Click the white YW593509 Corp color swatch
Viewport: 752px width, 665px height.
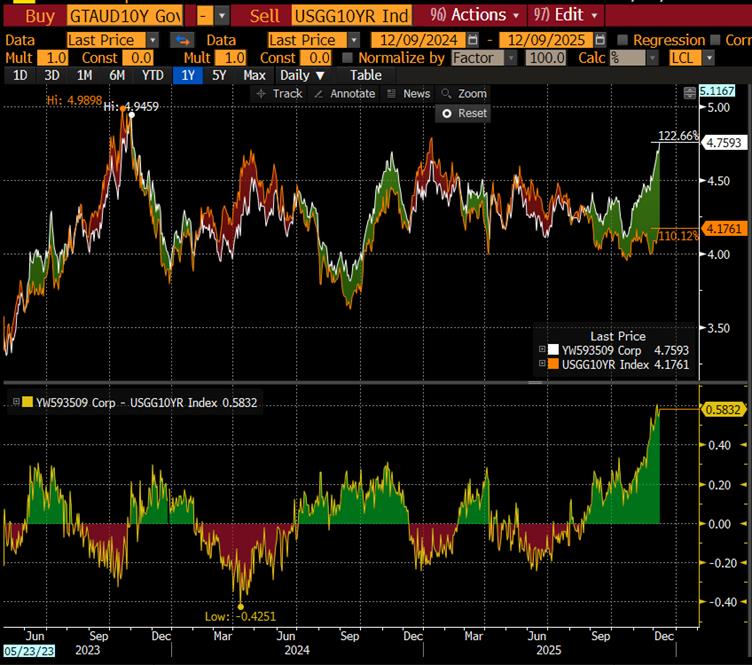click(555, 349)
